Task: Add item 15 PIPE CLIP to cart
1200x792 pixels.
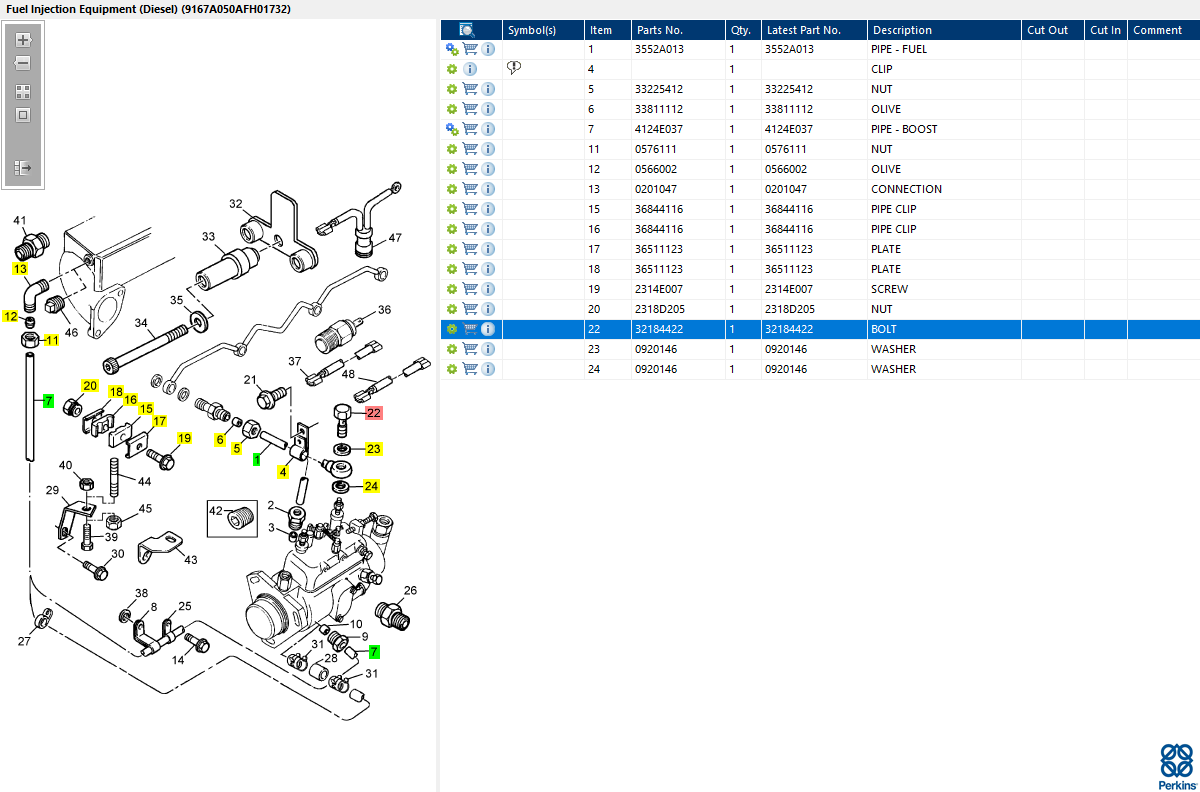Action: pos(470,209)
